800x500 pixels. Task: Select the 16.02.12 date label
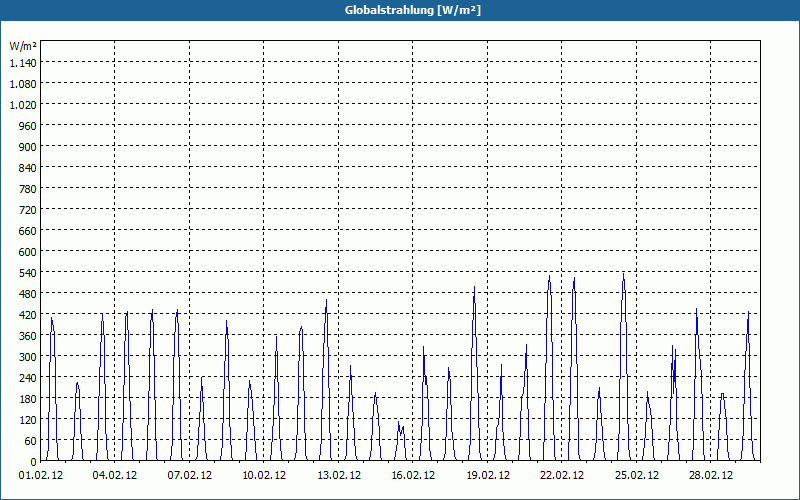click(x=413, y=476)
